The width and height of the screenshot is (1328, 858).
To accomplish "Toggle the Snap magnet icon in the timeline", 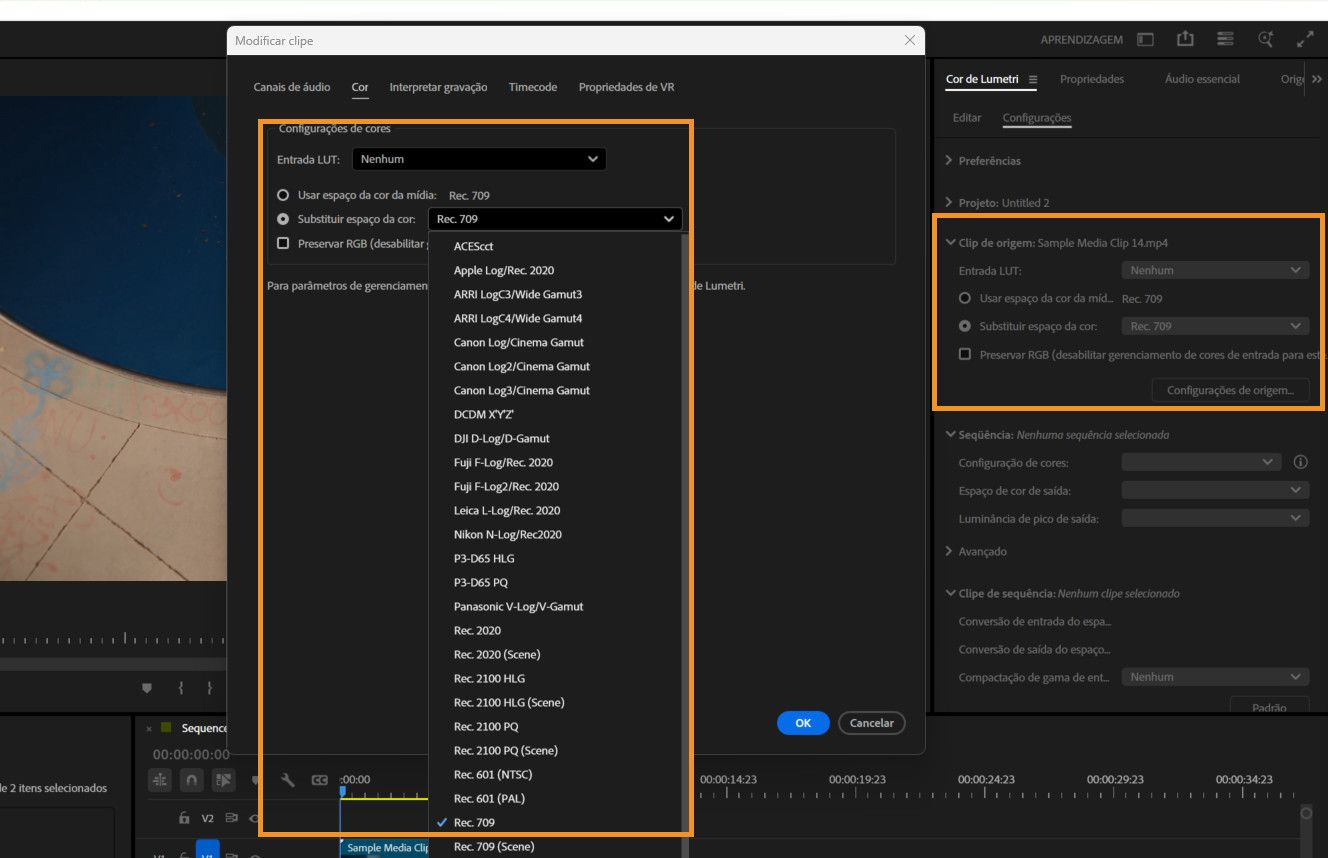I will tap(188, 780).
